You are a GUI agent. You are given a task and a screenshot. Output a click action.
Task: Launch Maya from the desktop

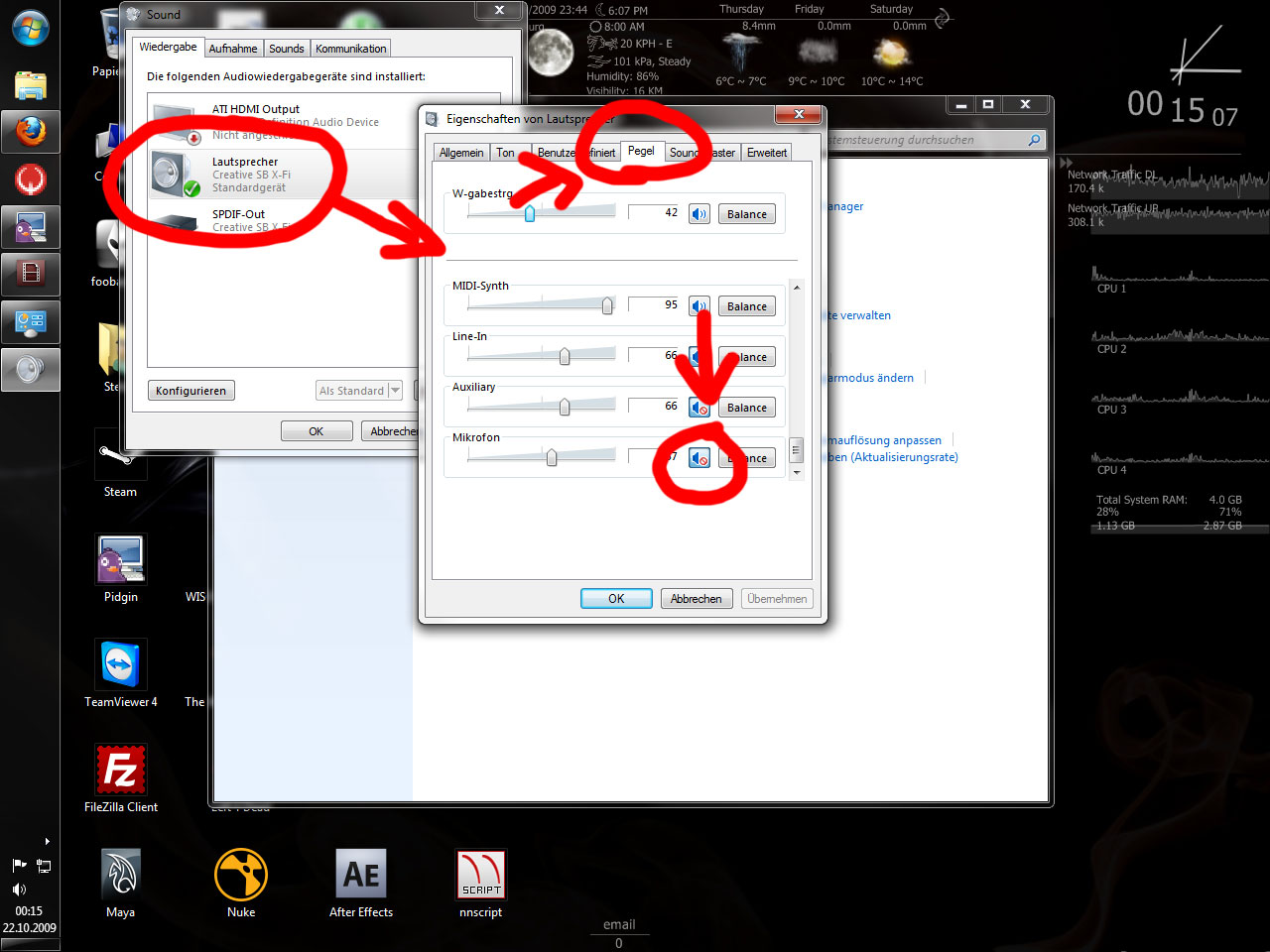(x=121, y=875)
